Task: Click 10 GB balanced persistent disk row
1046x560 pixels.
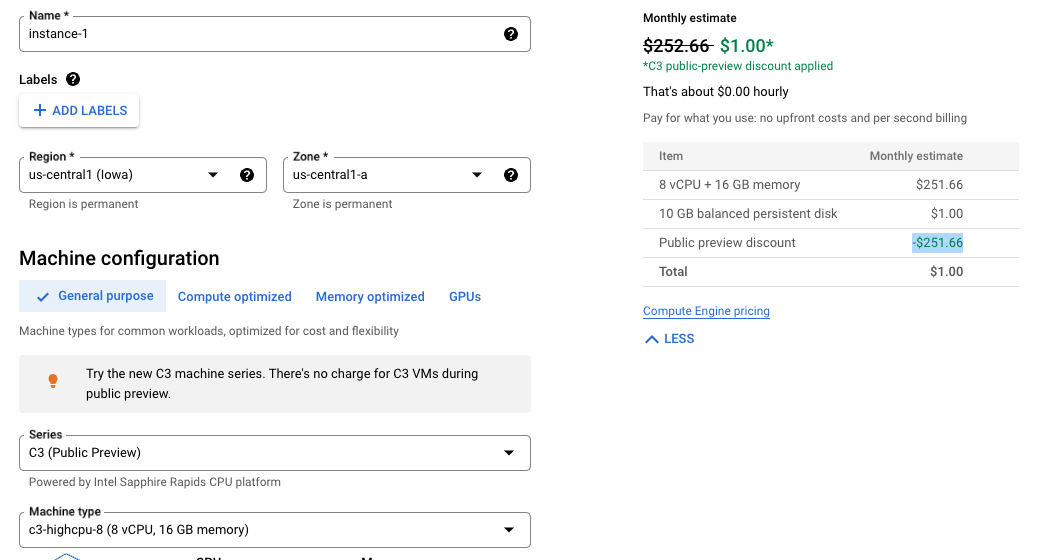Action: click(831, 214)
